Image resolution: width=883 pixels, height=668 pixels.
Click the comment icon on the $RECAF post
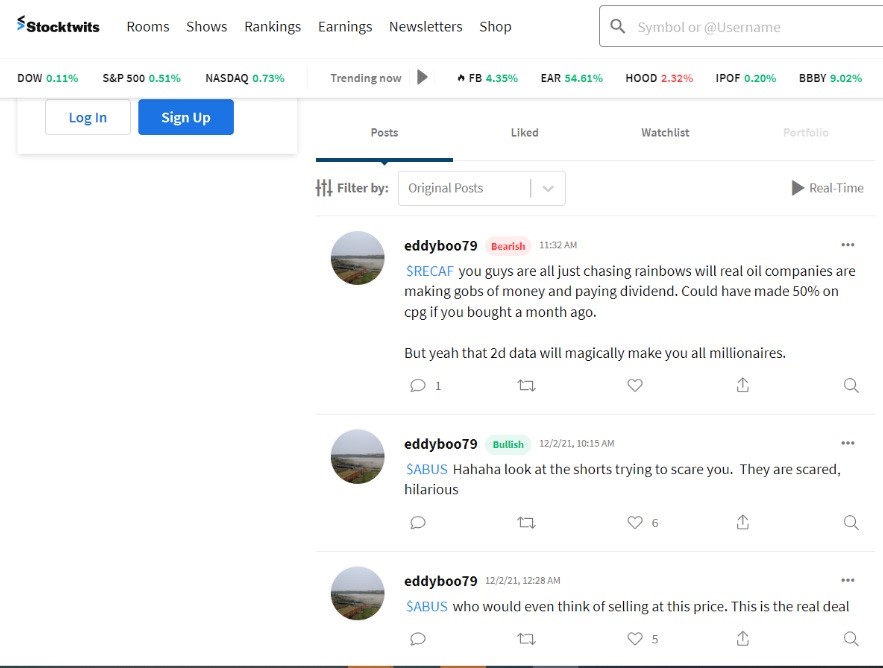418,385
